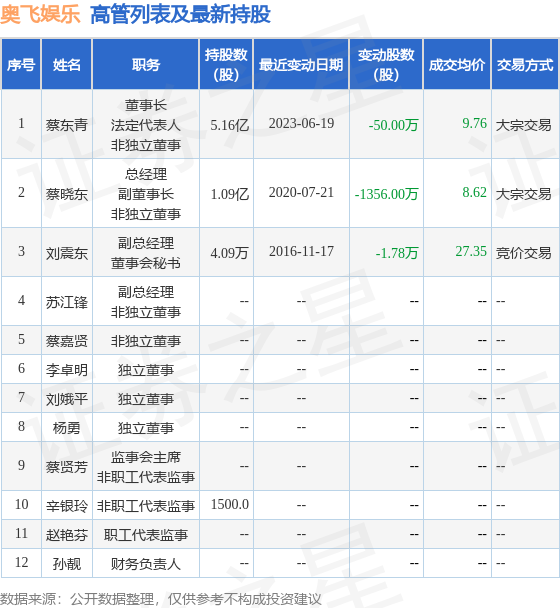The height and width of the screenshot is (608, 560).
Task: Click the 竞价交易 cell
Action: click(524, 253)
